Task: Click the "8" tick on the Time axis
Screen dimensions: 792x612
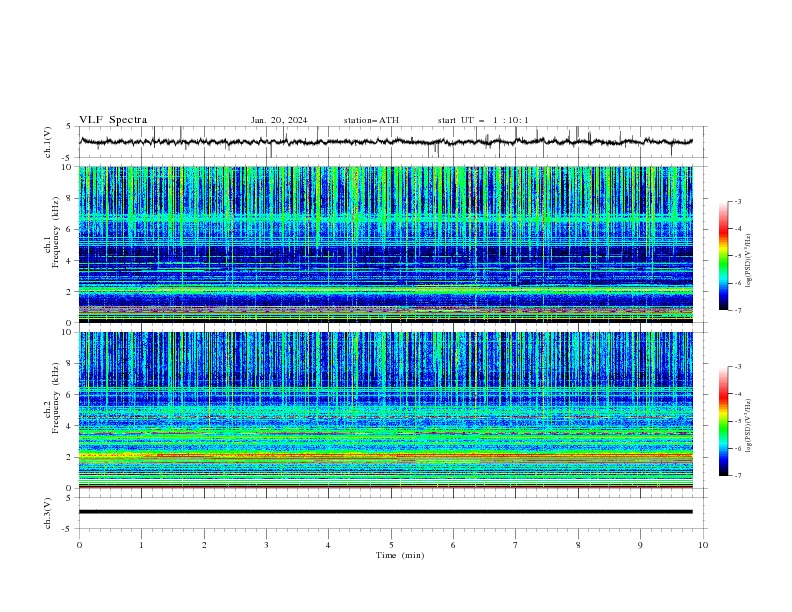Action: click(x=578, y=545)
